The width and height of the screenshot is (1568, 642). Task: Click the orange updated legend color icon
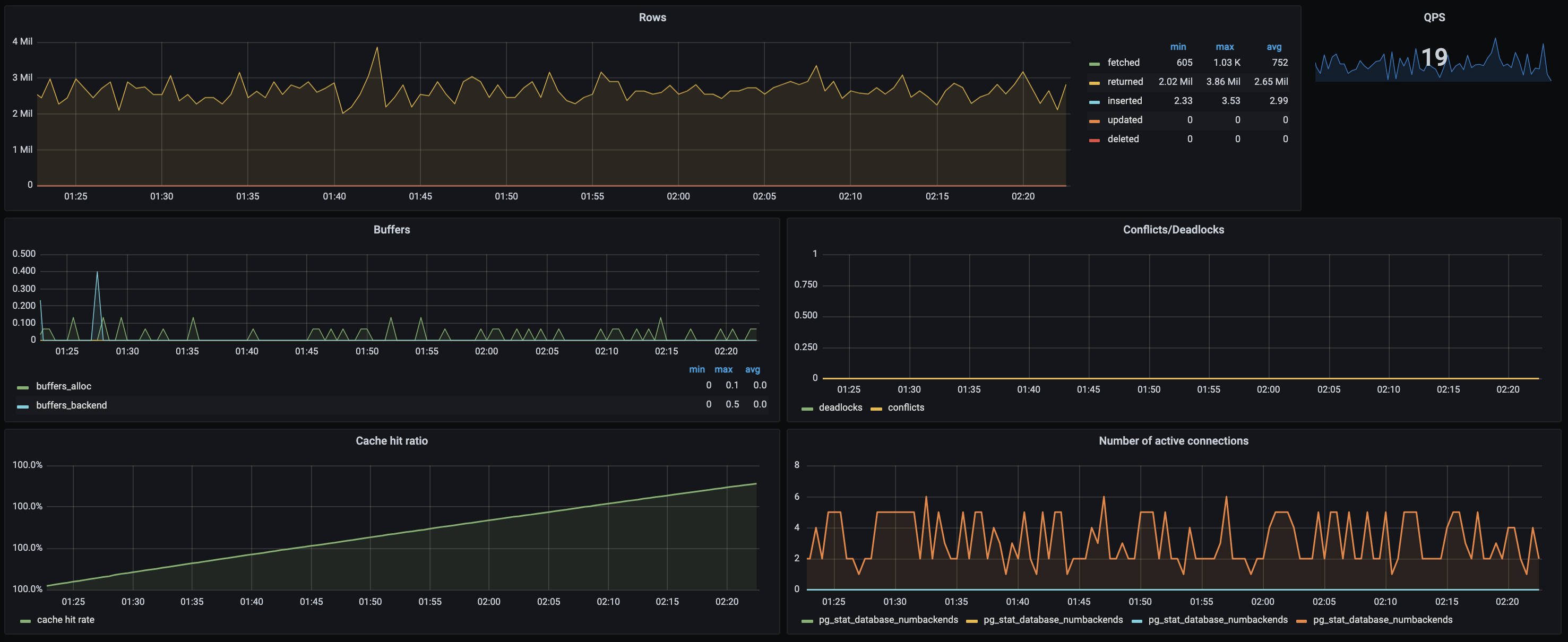(x=1095, y=121)
